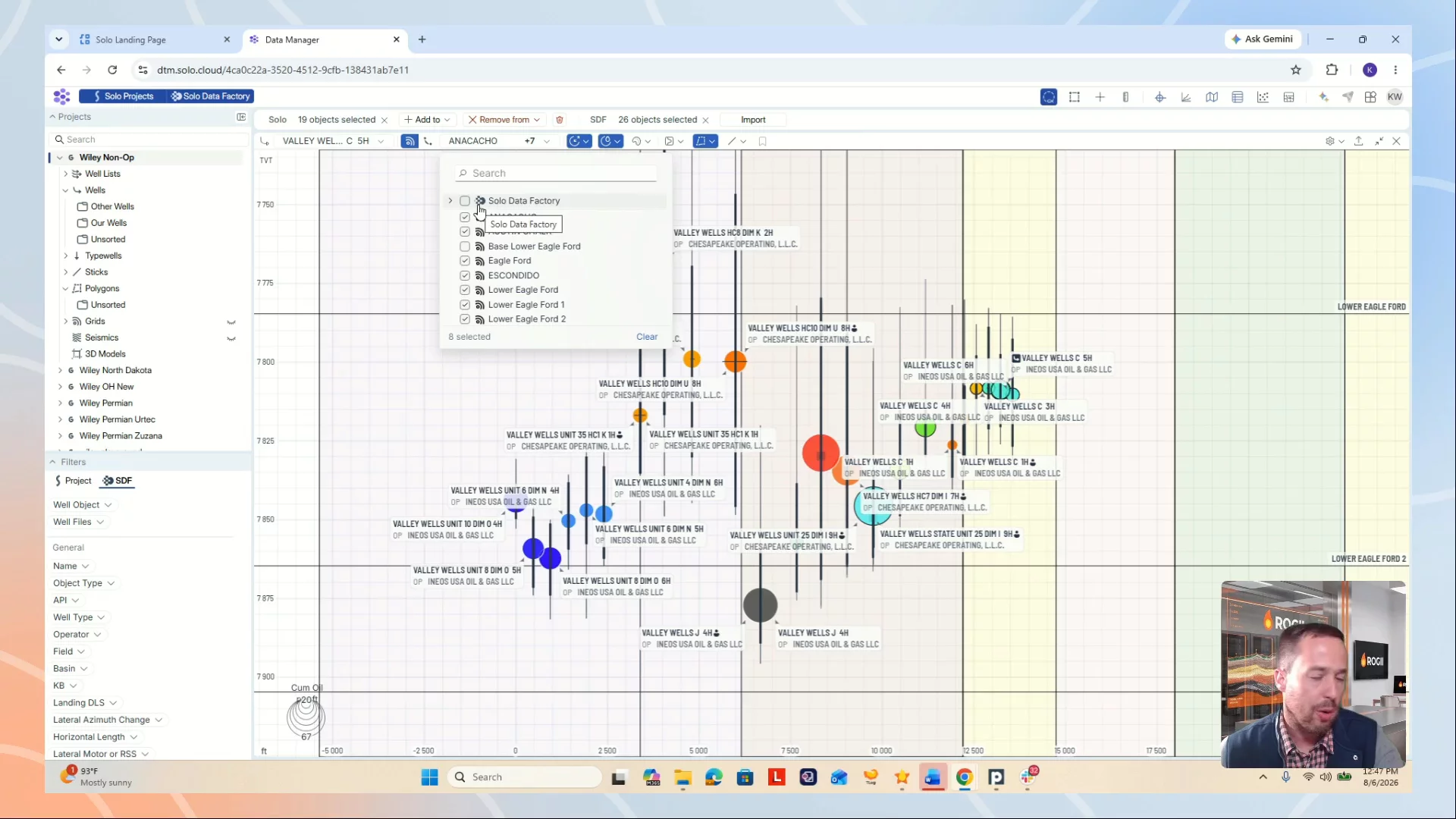Click the Import button
Screen dimensions: 1456x819
[x=753, y=120]
